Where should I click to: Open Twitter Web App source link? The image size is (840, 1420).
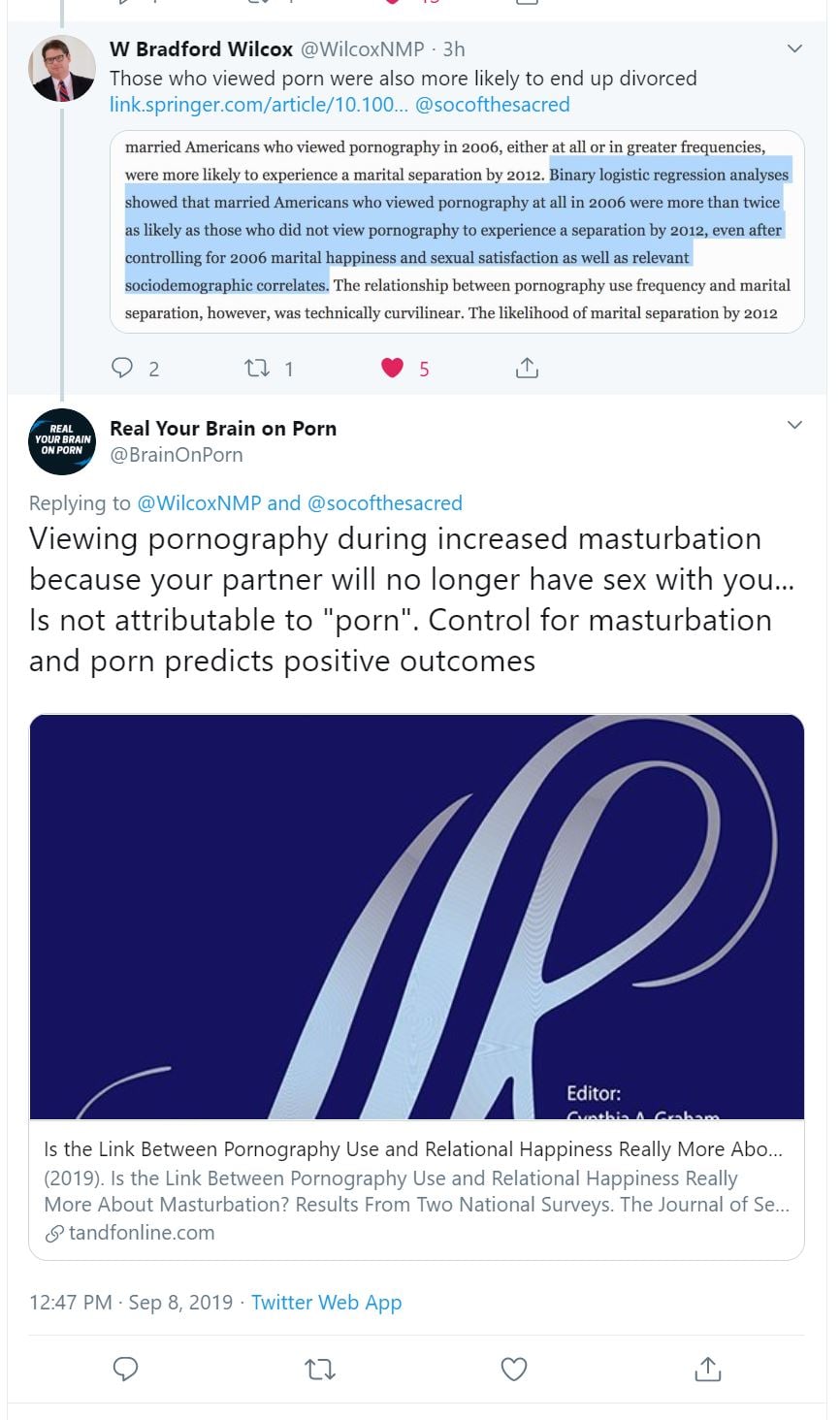[x=326, y=1303]
